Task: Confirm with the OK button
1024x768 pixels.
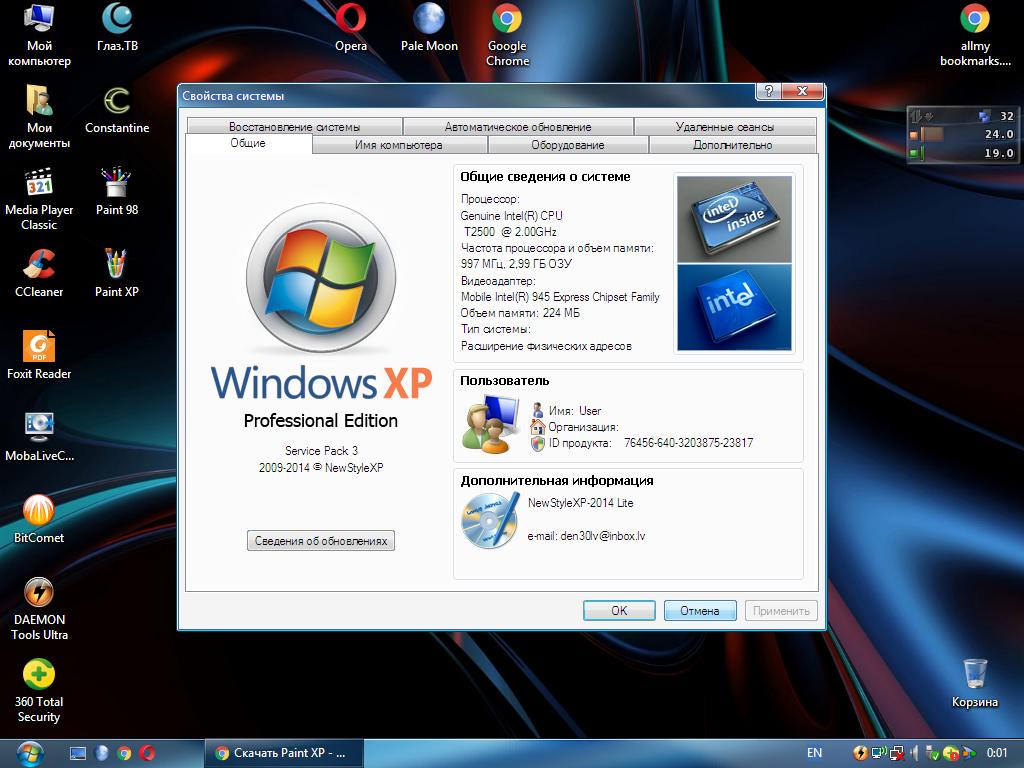Action: click(619, 611)
